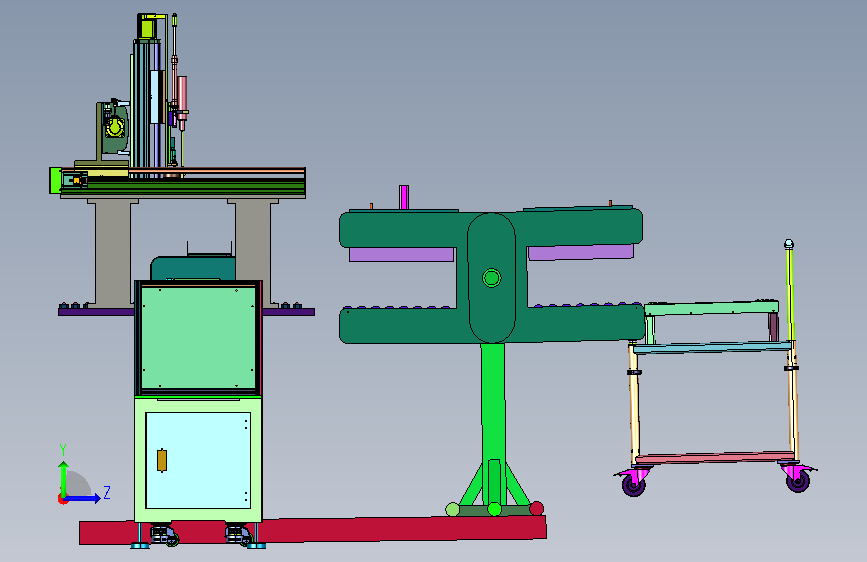Click the bright green end cap of horizontal rail
The image size is (867, 562).
55,180
